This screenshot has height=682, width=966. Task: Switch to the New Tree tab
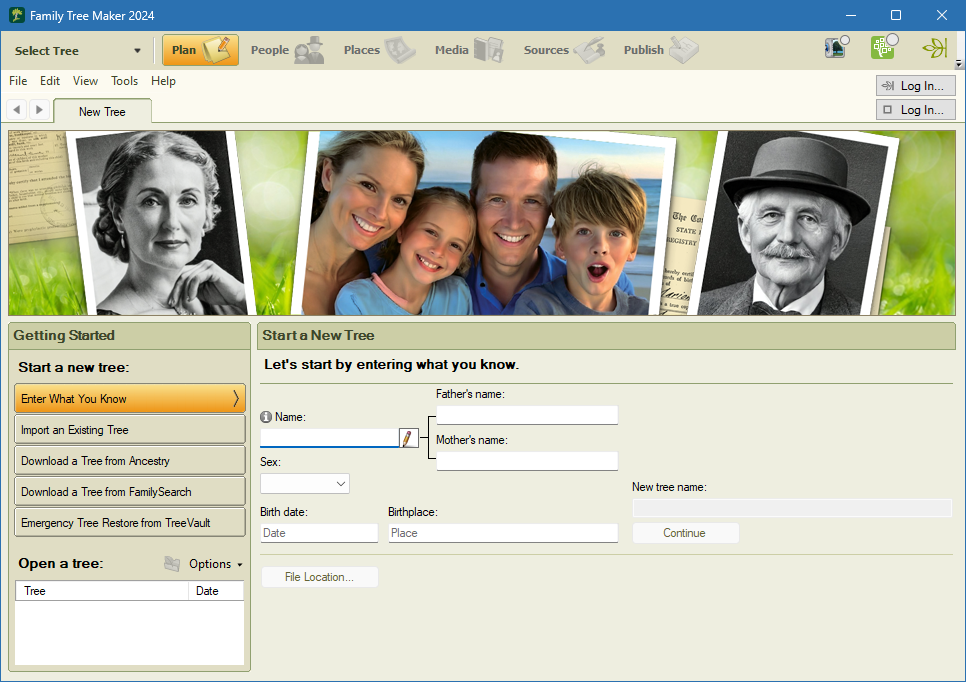point(102,111)
